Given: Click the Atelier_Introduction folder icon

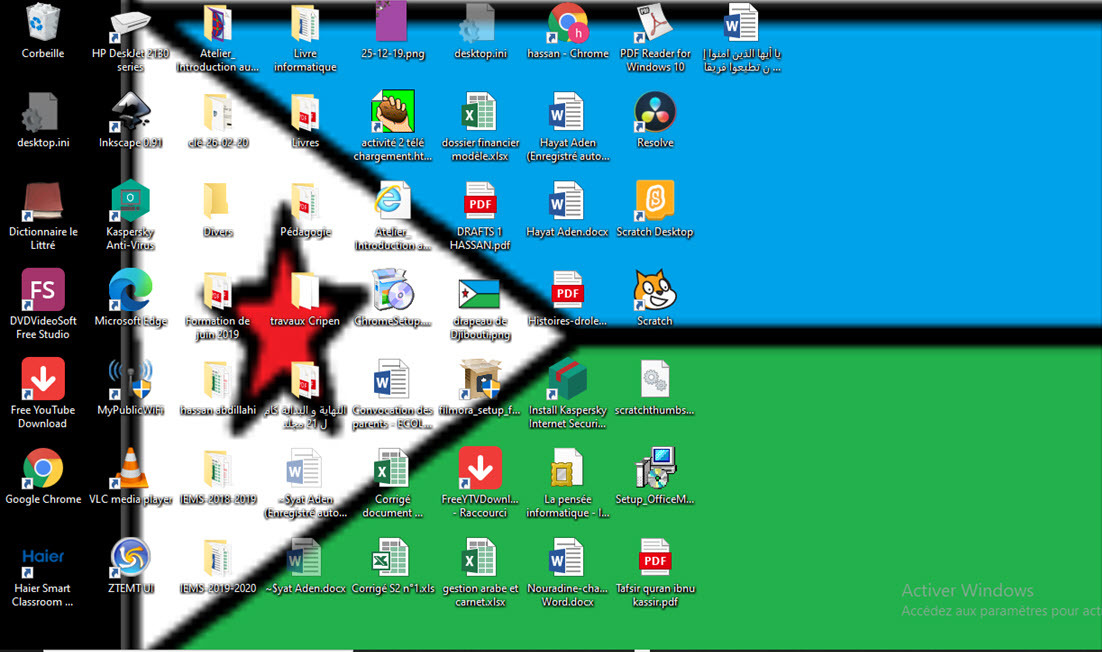Looking at the screenshot, I should click(x=218, y=23).
